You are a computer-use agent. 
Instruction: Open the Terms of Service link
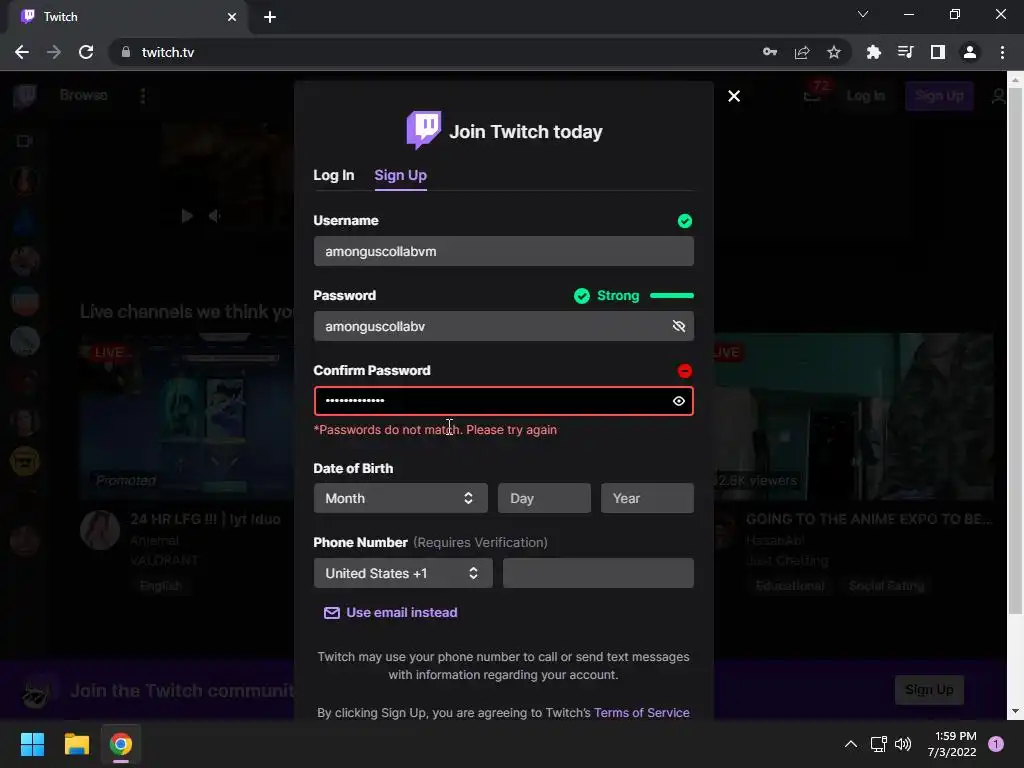coord(641,712)
